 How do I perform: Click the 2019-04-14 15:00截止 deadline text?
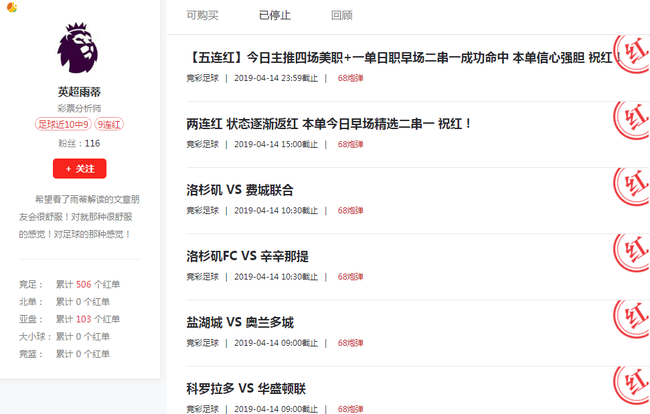click(276, 145)
